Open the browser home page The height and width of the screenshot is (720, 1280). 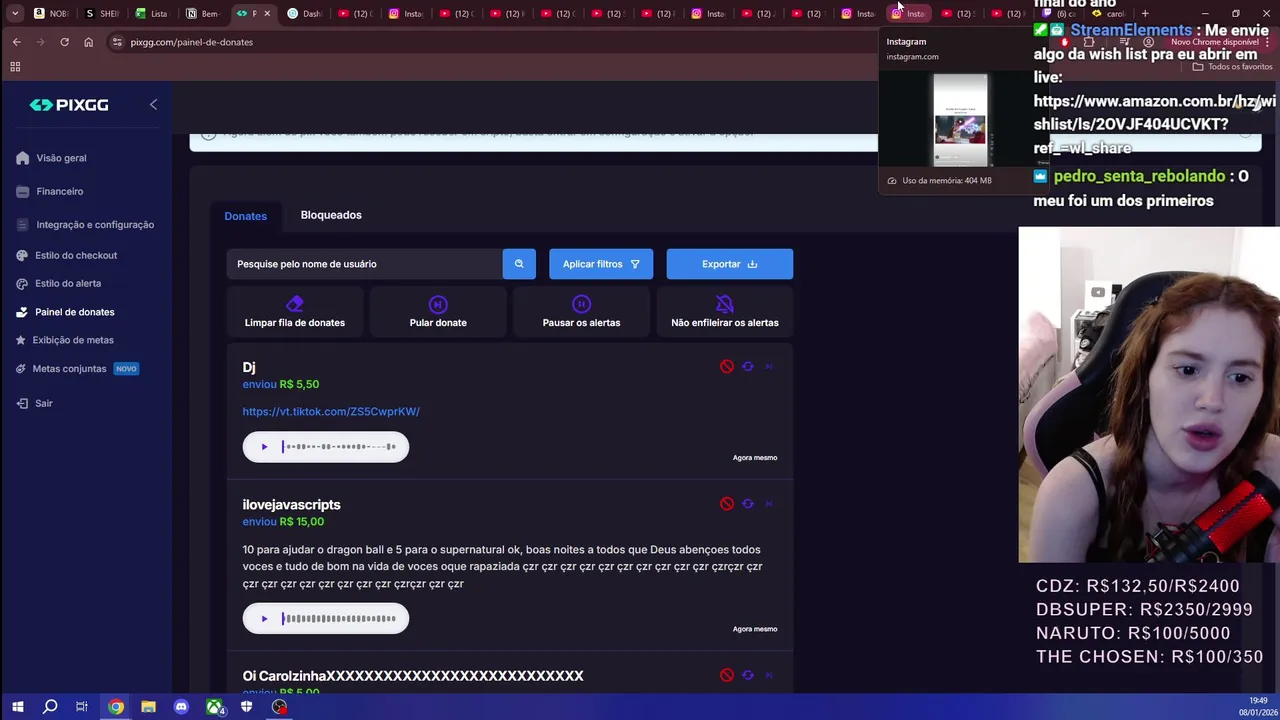click(x=88, y=42)
